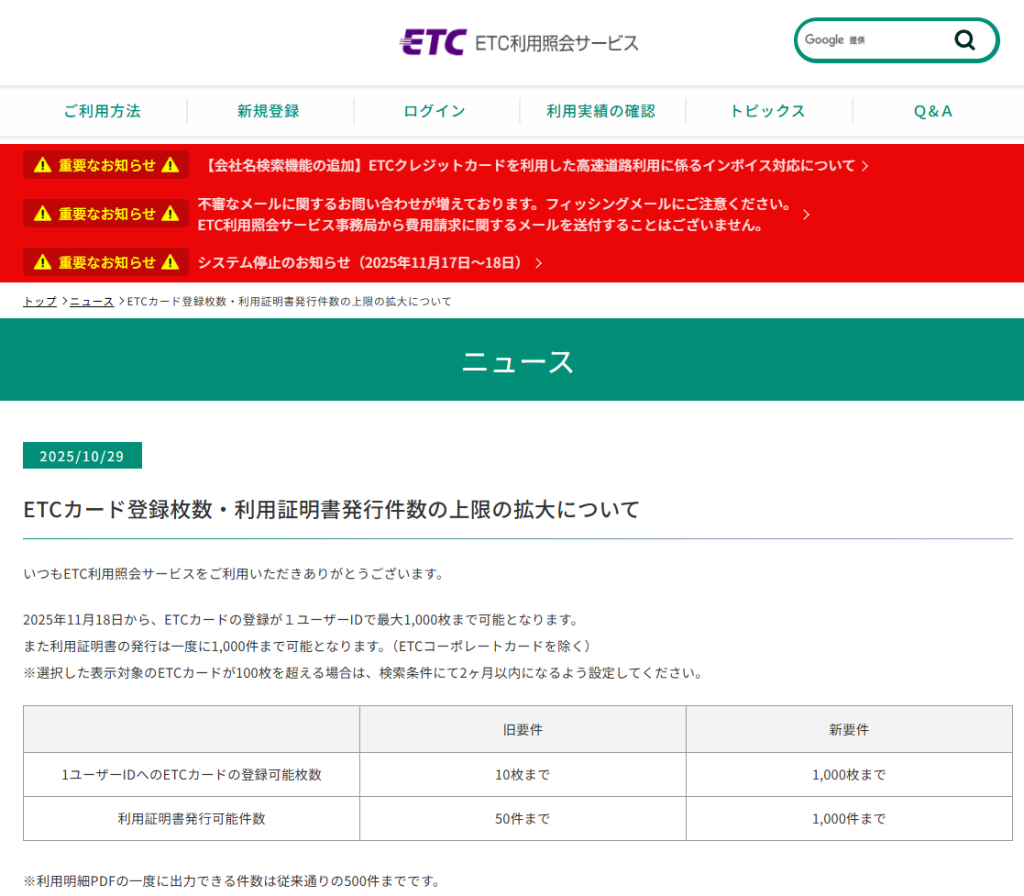Viewport: 1024px width, 896px height.
Task: Open the system outage notice for November 17–18
Action: 360,263
